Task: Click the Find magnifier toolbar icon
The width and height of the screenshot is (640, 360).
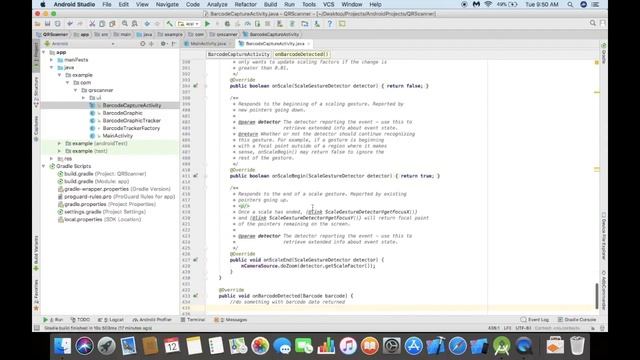Action: pos(124,24)
